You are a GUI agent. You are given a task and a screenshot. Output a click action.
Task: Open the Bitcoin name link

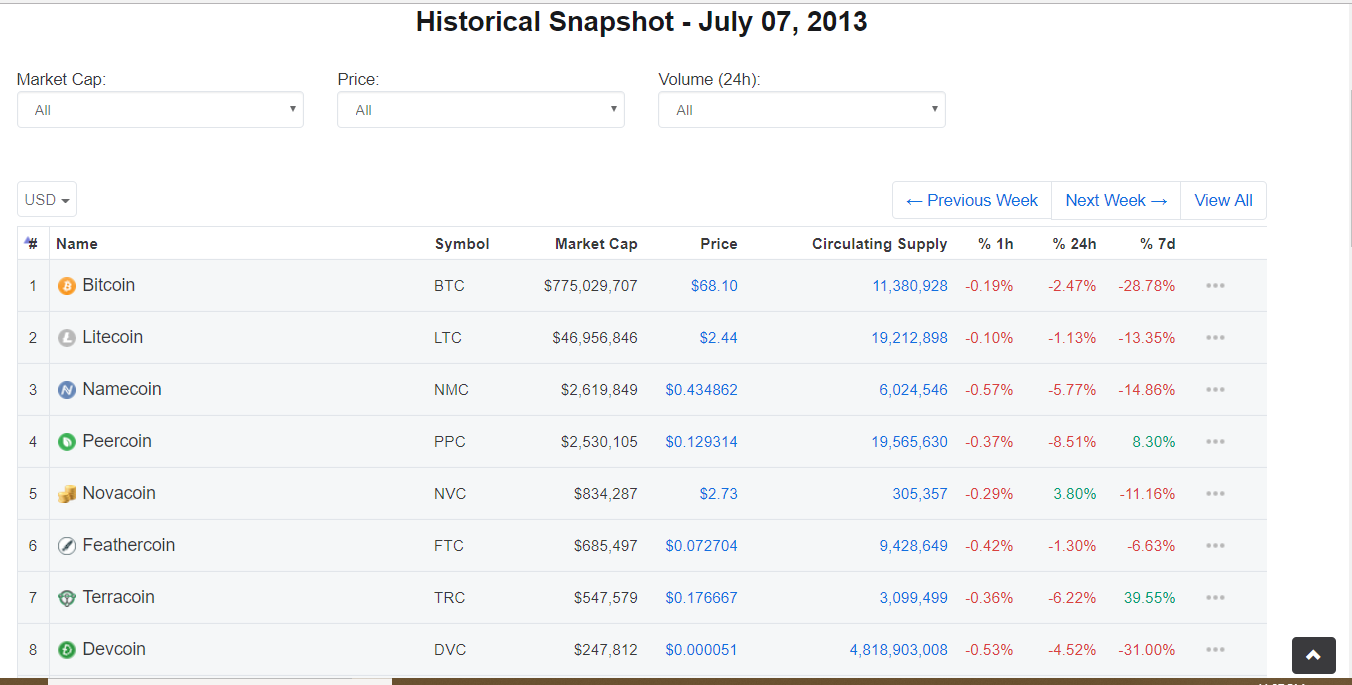coord(108,285)
